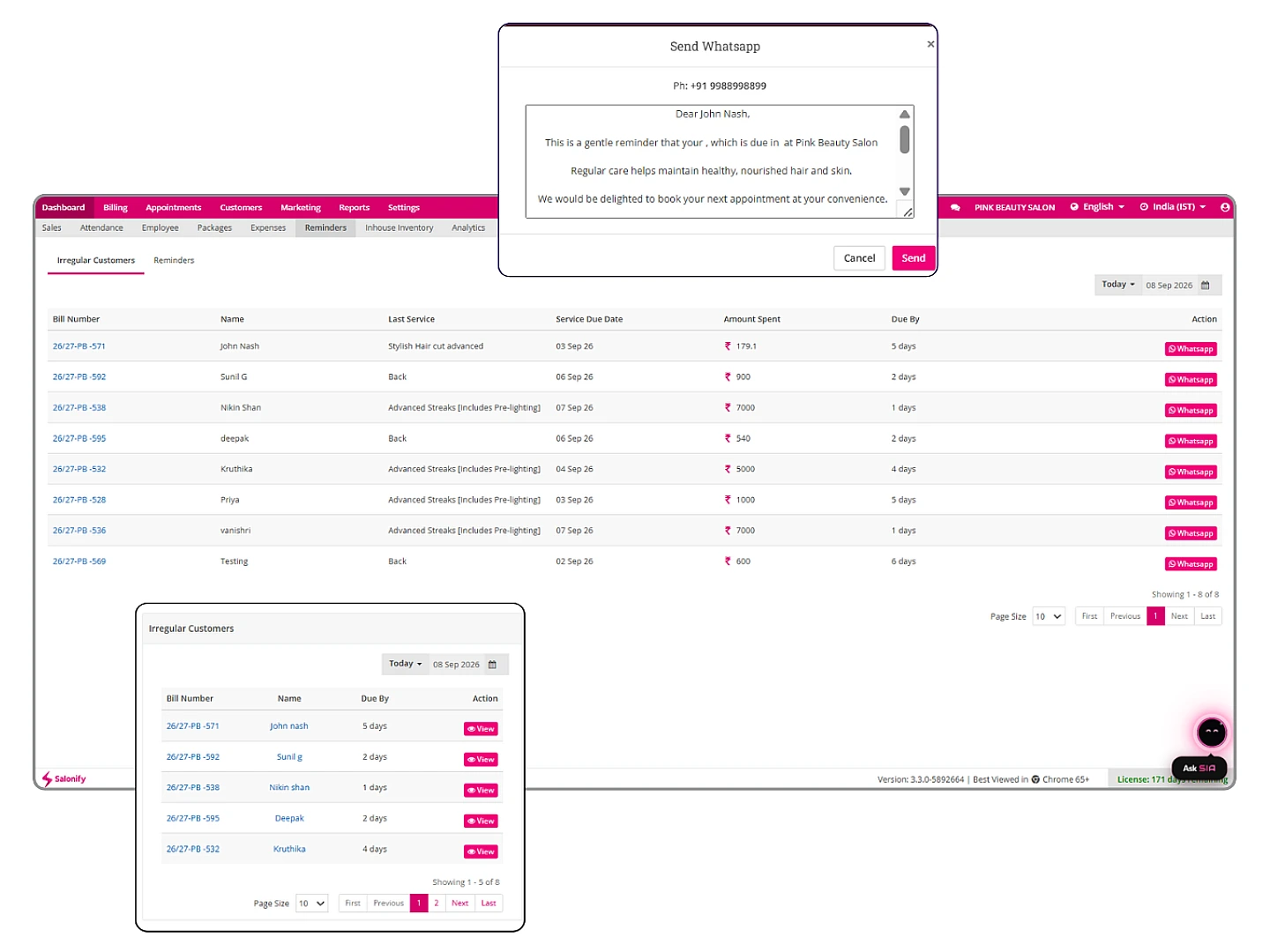Switch to the Reminders tab
The width and height of the screenshot is (1270, 952).
point(174,260)
